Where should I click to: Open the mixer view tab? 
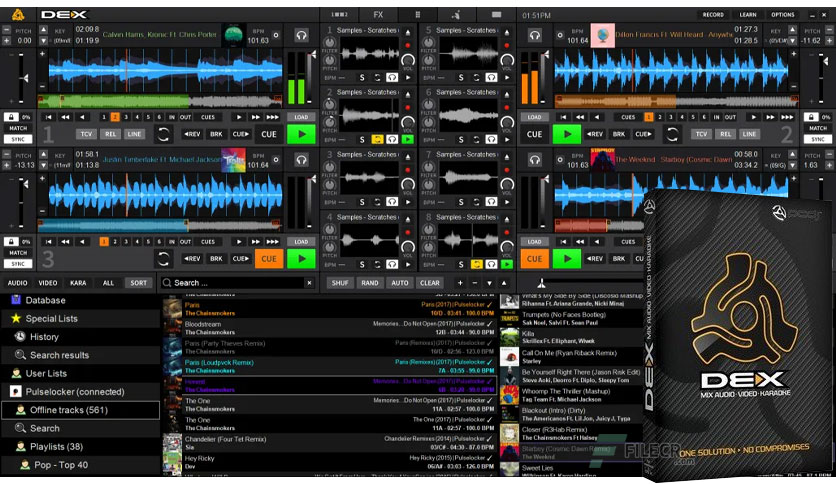(339, 14)
